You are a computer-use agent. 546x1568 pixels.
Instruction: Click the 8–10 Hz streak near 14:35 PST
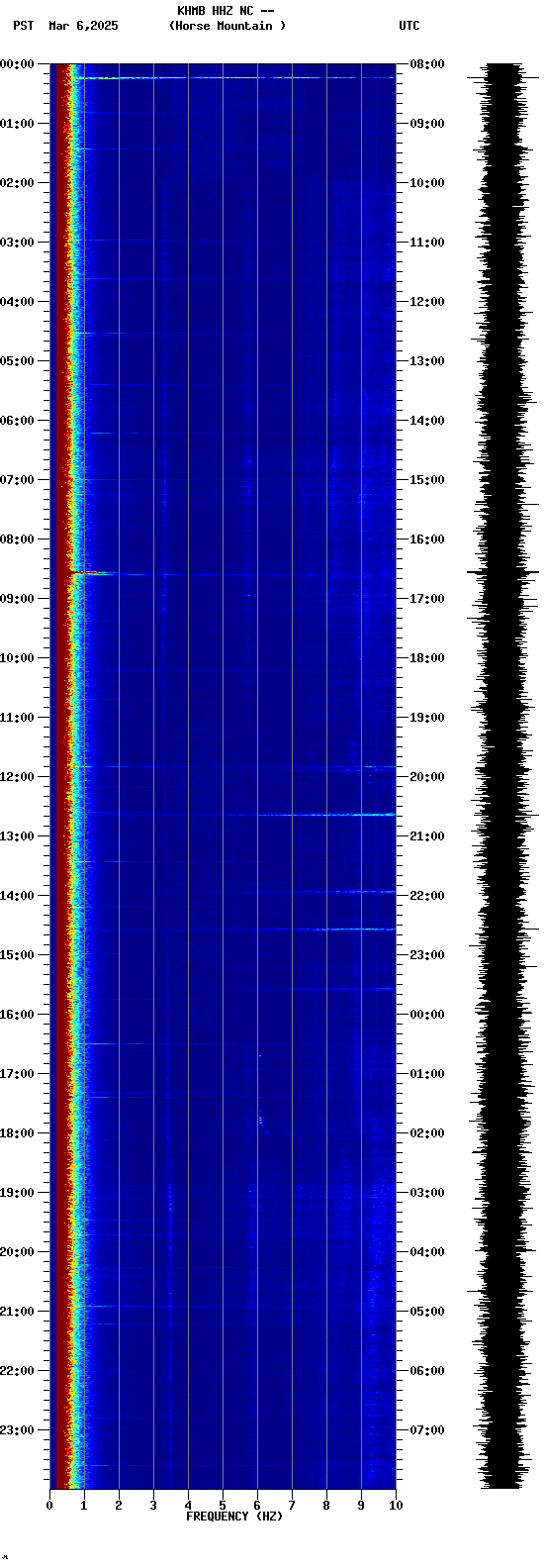click(x=354, y=929)
